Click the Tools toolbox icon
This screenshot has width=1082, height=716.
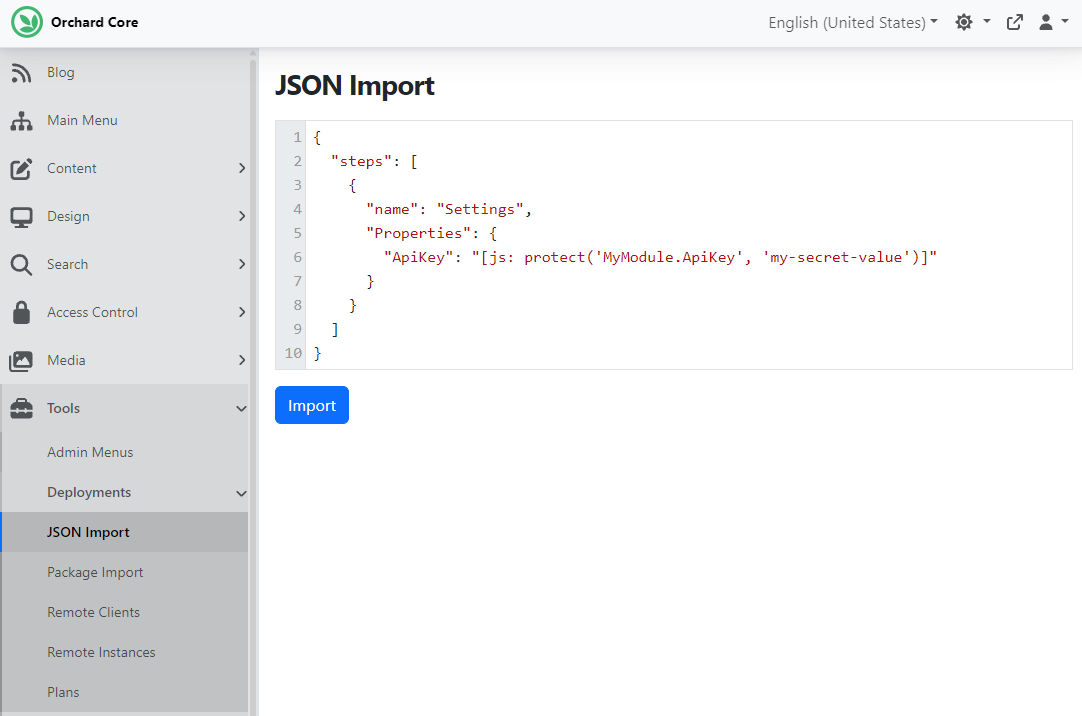click(21, 408)
